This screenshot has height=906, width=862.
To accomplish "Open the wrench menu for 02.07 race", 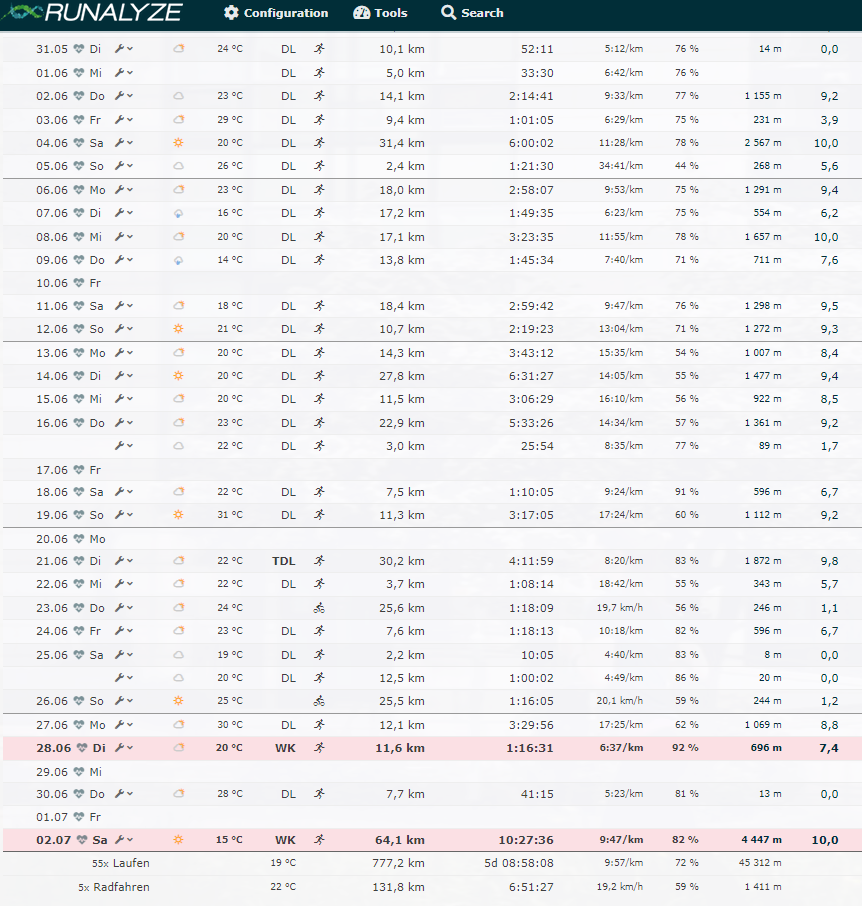I will pyautogui.click(x=124, y=840).
